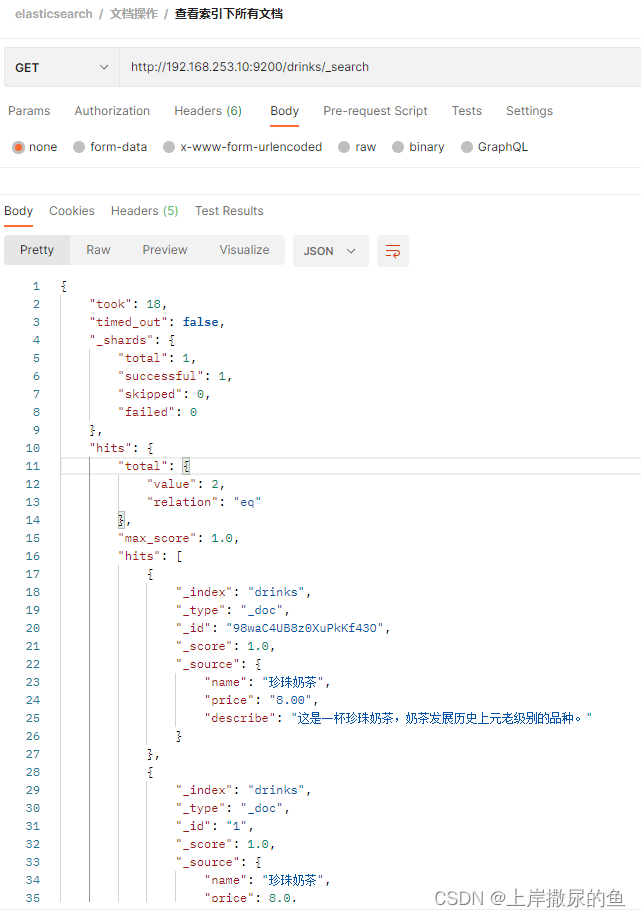Click the "_shards" key on line 4
The width and height of the screenshot is (641, 917).
tap(122, 340)
